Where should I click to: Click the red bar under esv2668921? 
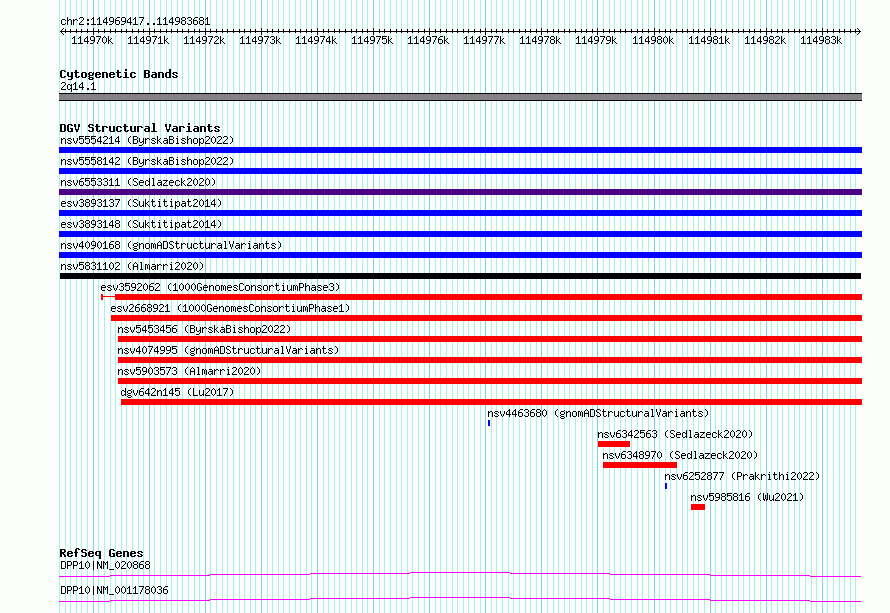[486, 318]
